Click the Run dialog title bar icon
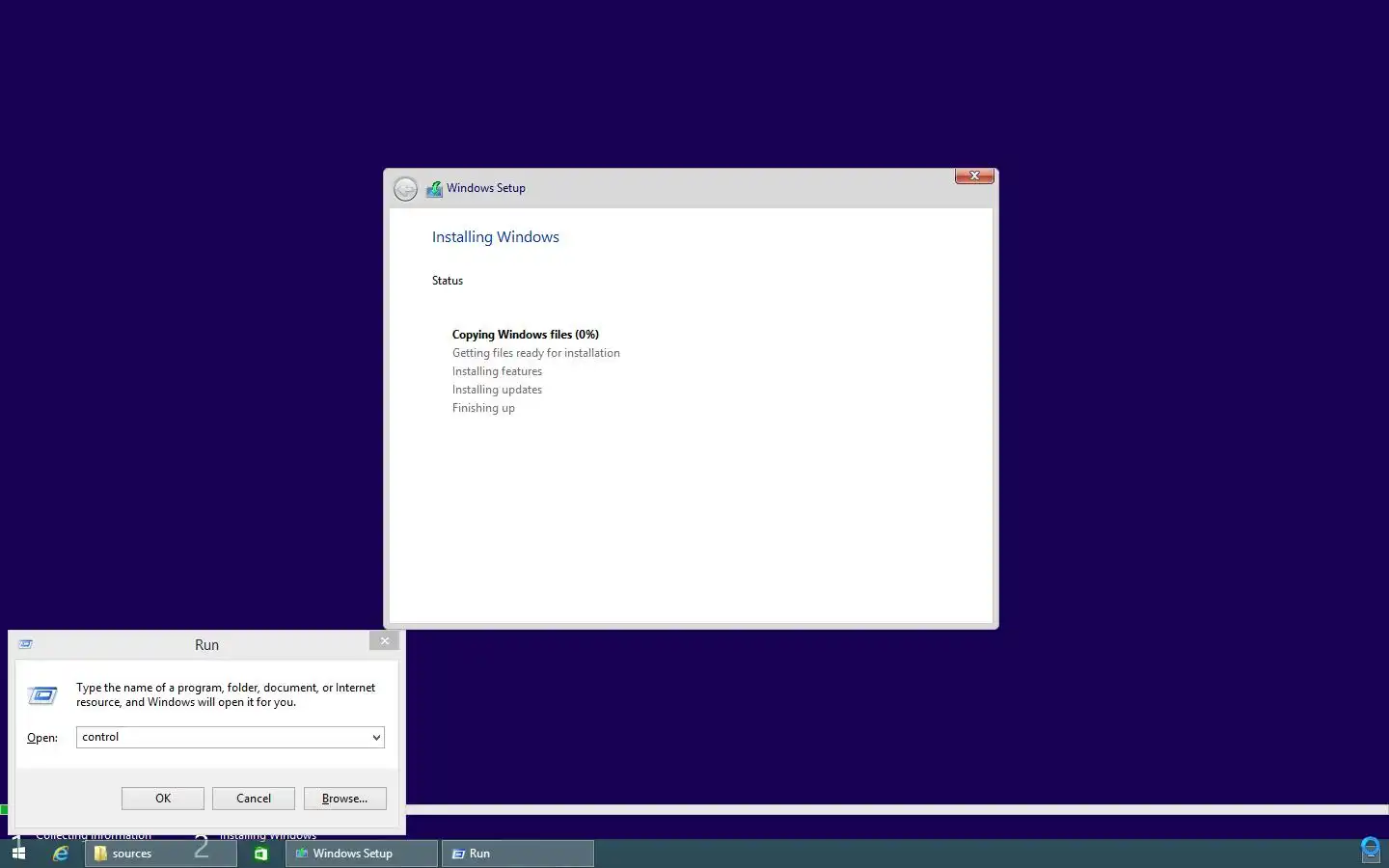This screenshot has height=868, width=1389. pos(26,644)
